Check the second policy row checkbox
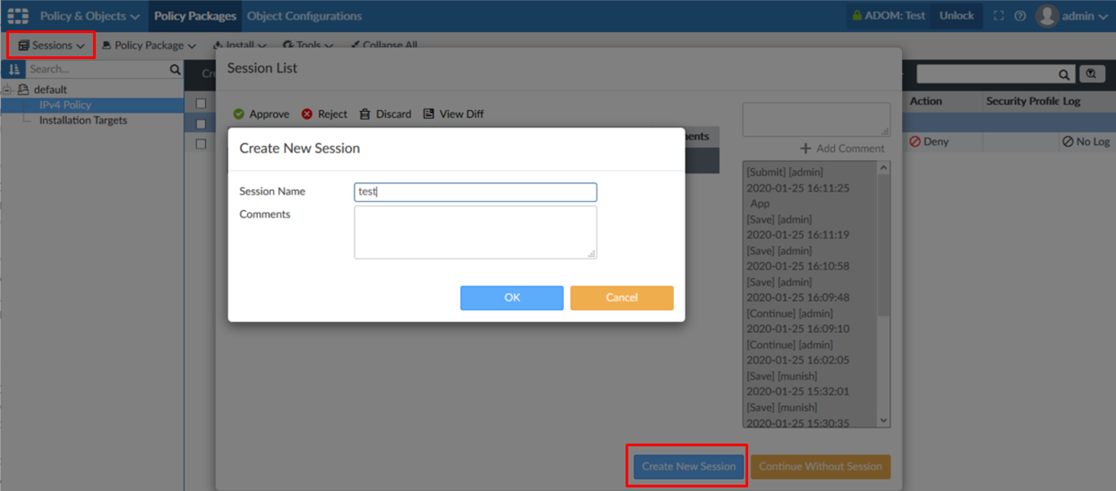The image size is (1116, 491). tap(201, 124)
